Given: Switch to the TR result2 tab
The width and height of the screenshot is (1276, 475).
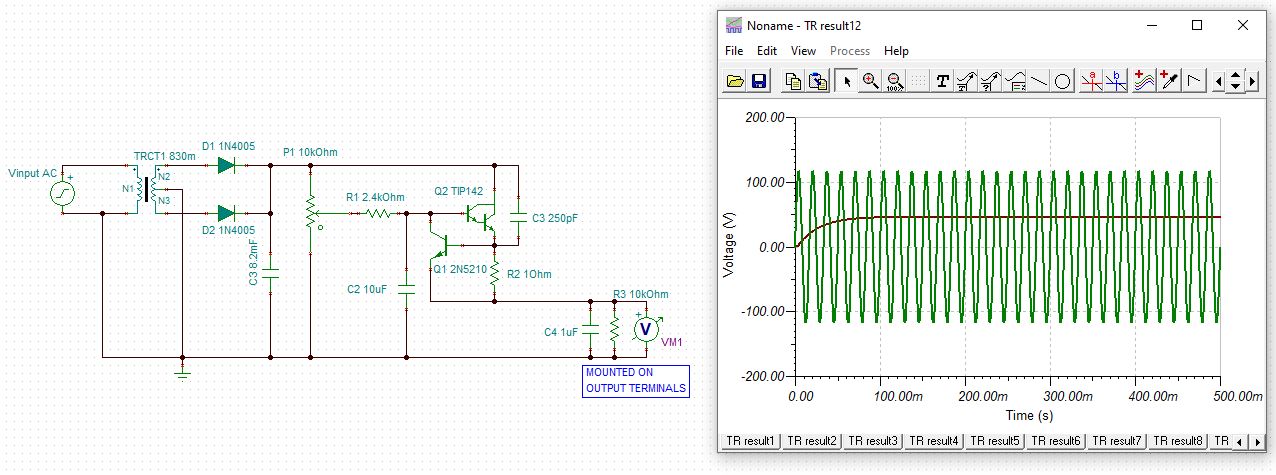Looking at the screenshot, I should coord(811,441).
